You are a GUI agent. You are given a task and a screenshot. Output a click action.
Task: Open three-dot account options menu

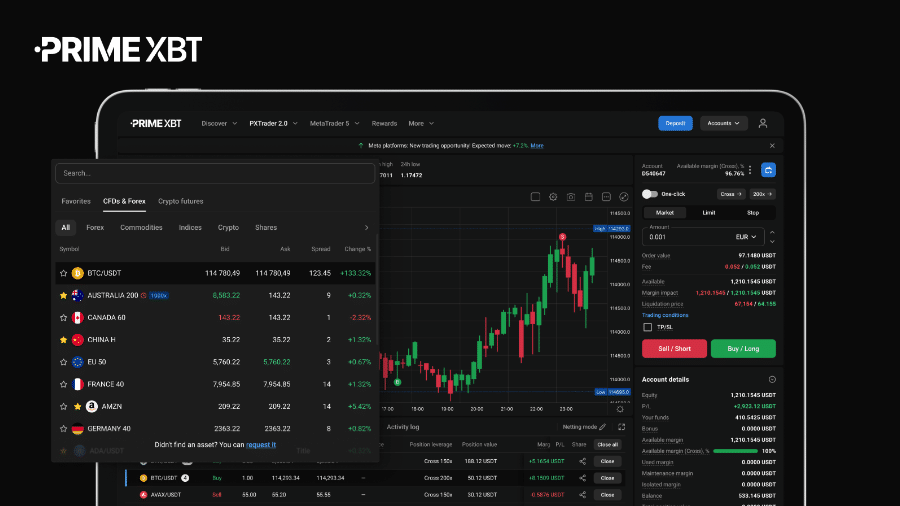click(750, 170)
